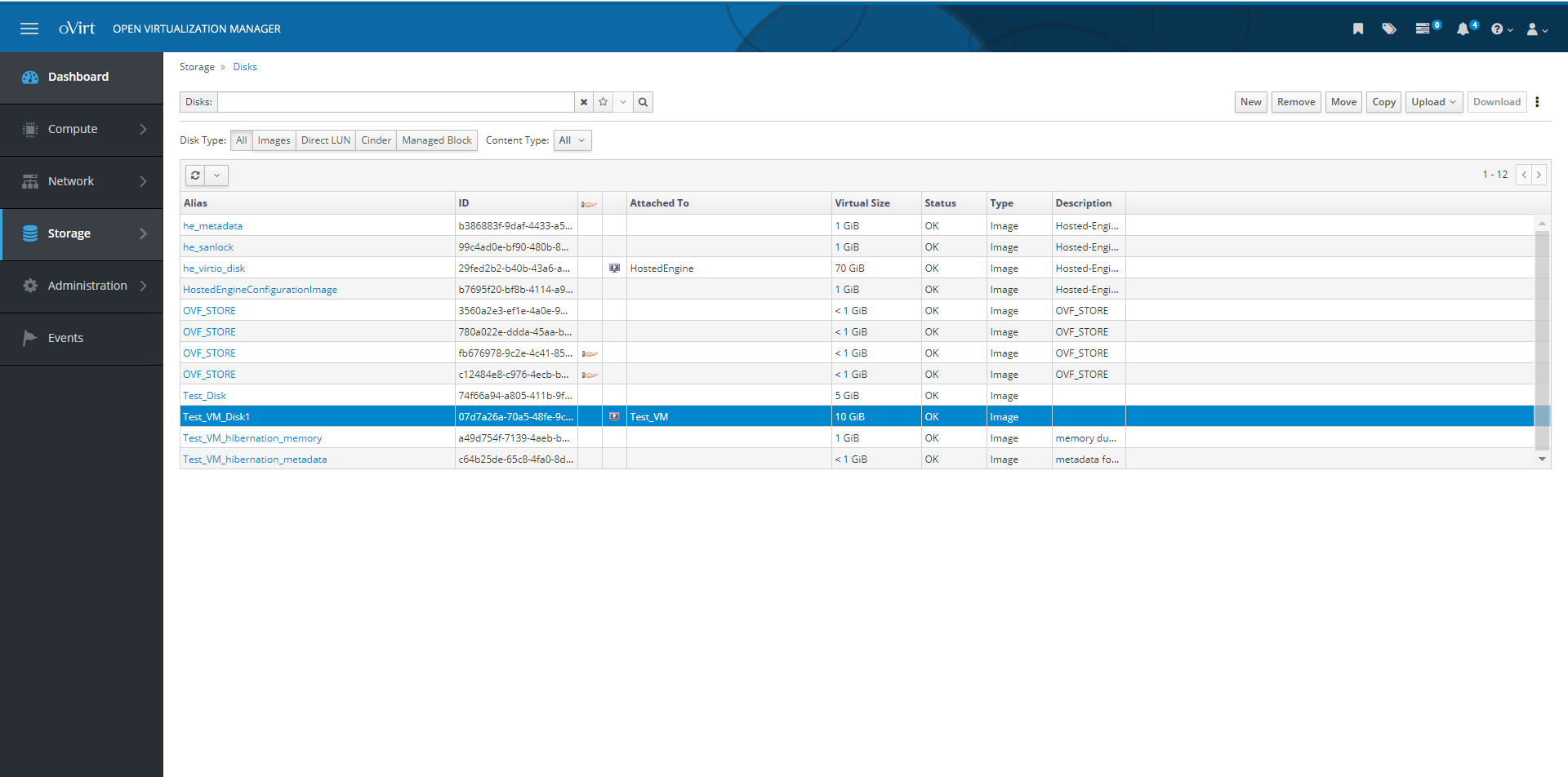Open the tasks list icon
The height and width of the screenshot is (777, 1568).
[1423, 29]
